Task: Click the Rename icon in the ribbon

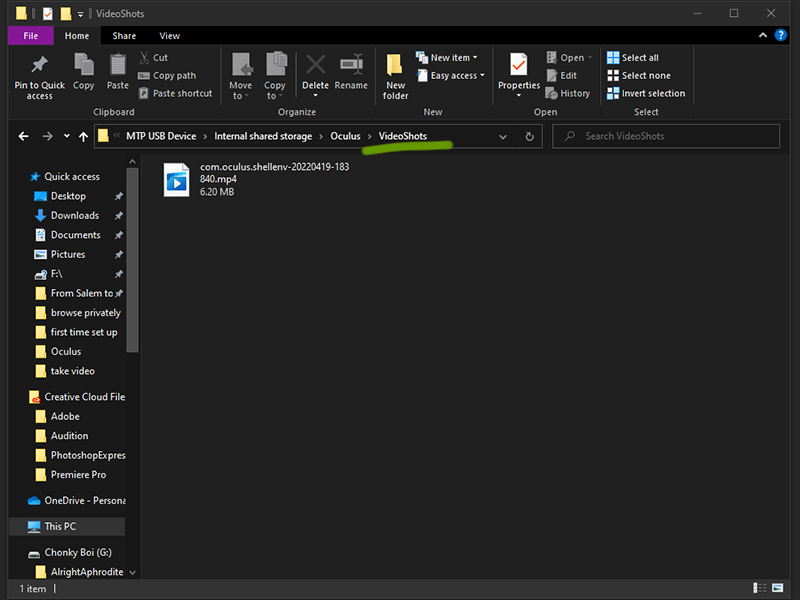Action: 351,67
